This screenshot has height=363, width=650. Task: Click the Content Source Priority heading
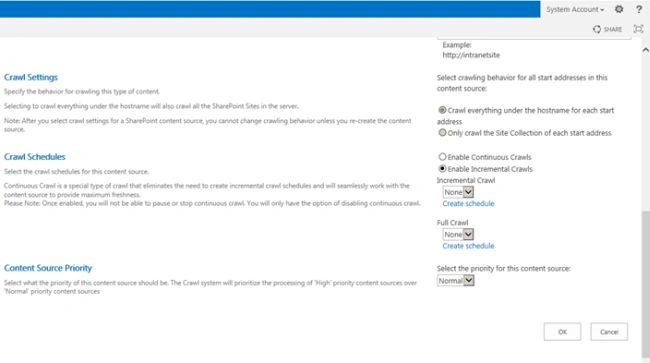pos(48,268)
